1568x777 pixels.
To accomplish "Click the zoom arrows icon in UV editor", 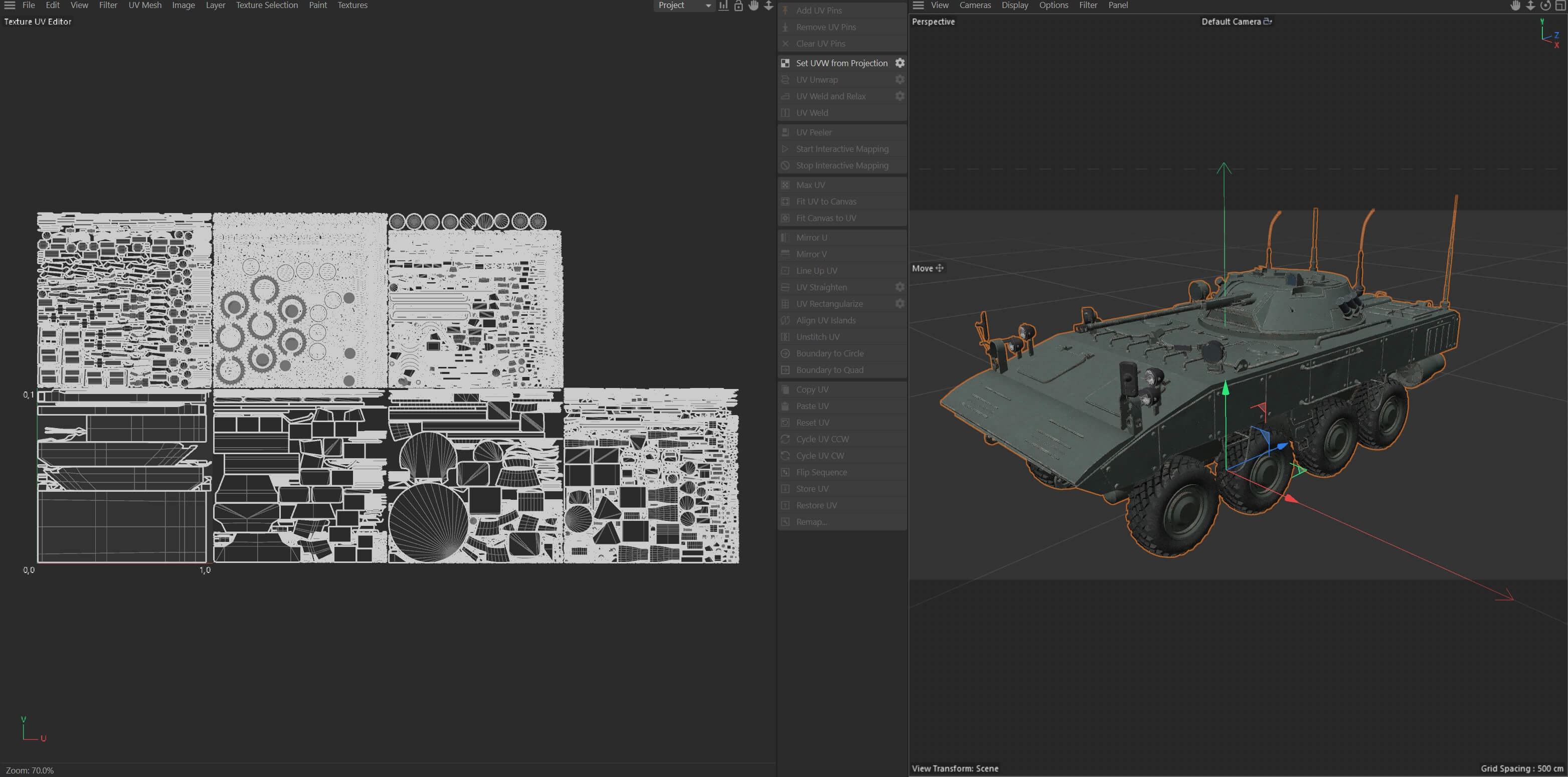I will point(769,6).
